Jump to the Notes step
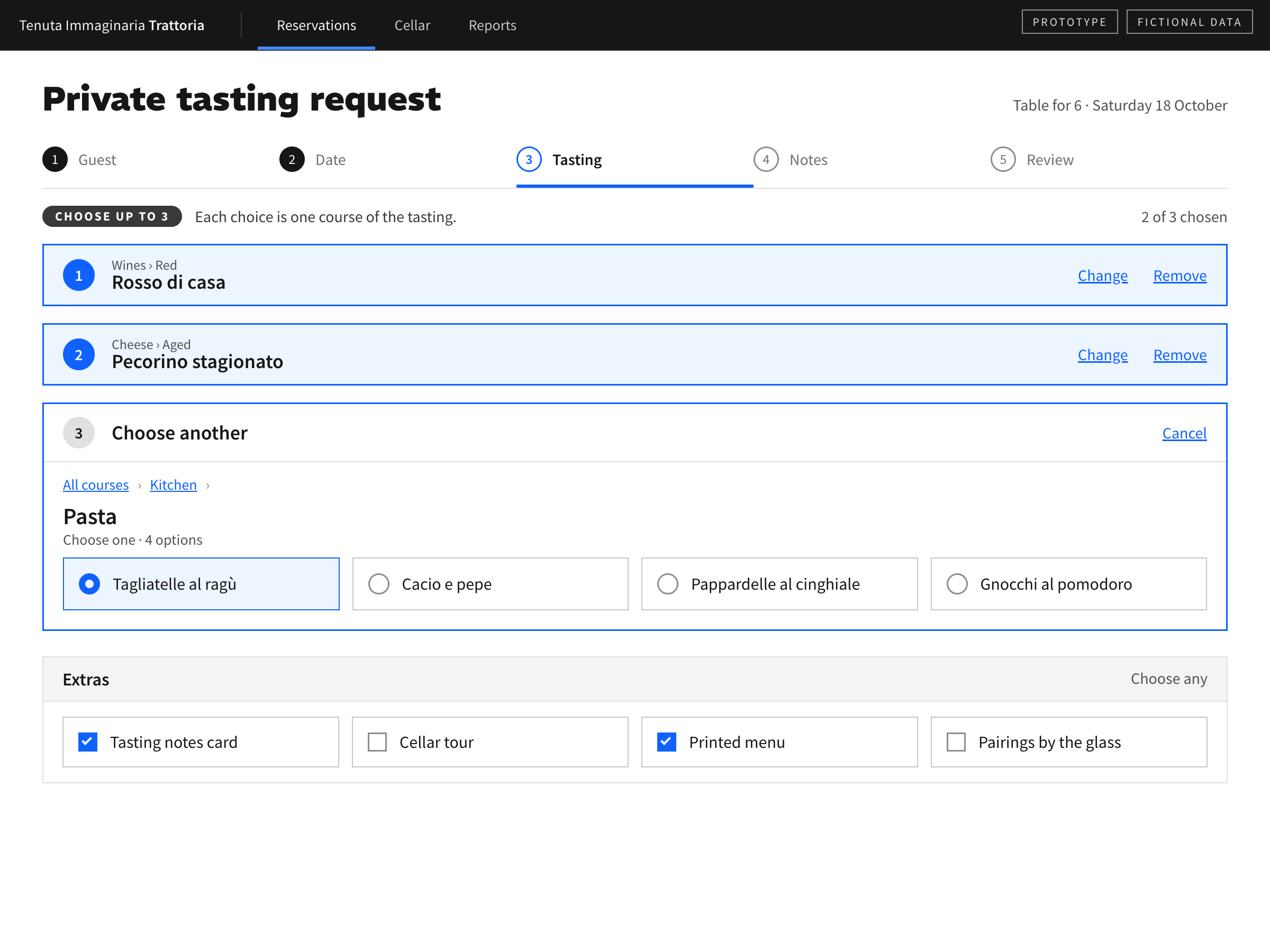1270x952 pixels. tap(791, 160)
